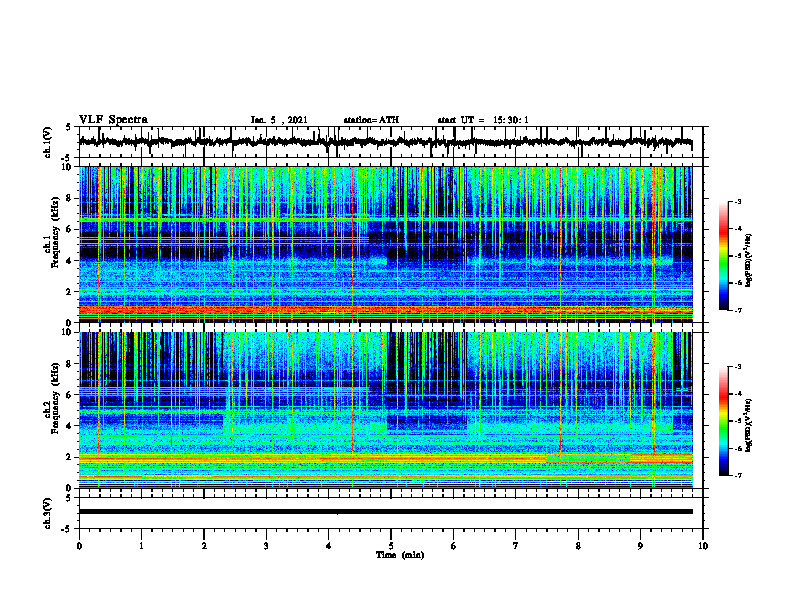This screenshot has width=792, height=612.
Task: Click the "-7" label on ch.2 colorbar
Action: [738, 475]
